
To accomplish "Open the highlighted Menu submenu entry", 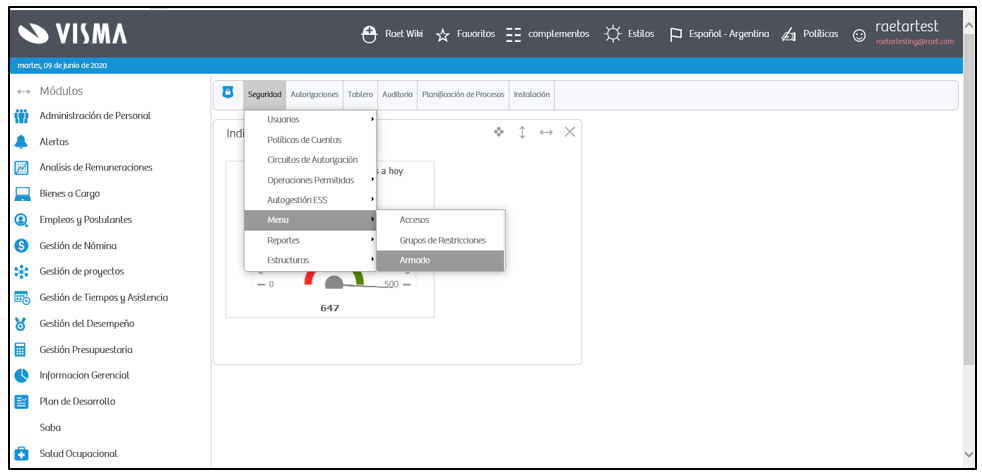I will [310, 220].
